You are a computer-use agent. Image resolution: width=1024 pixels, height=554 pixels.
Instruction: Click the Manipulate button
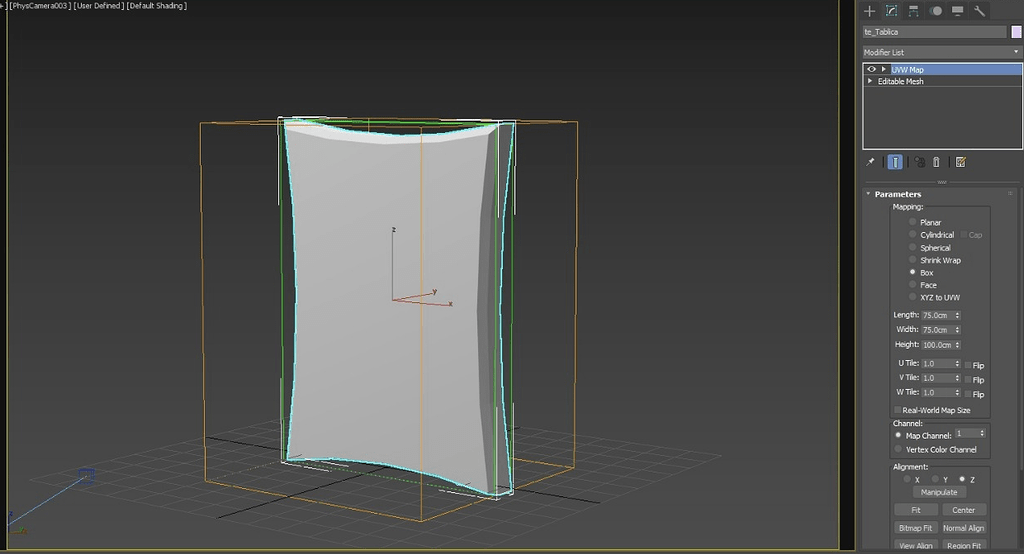(939, 492)
